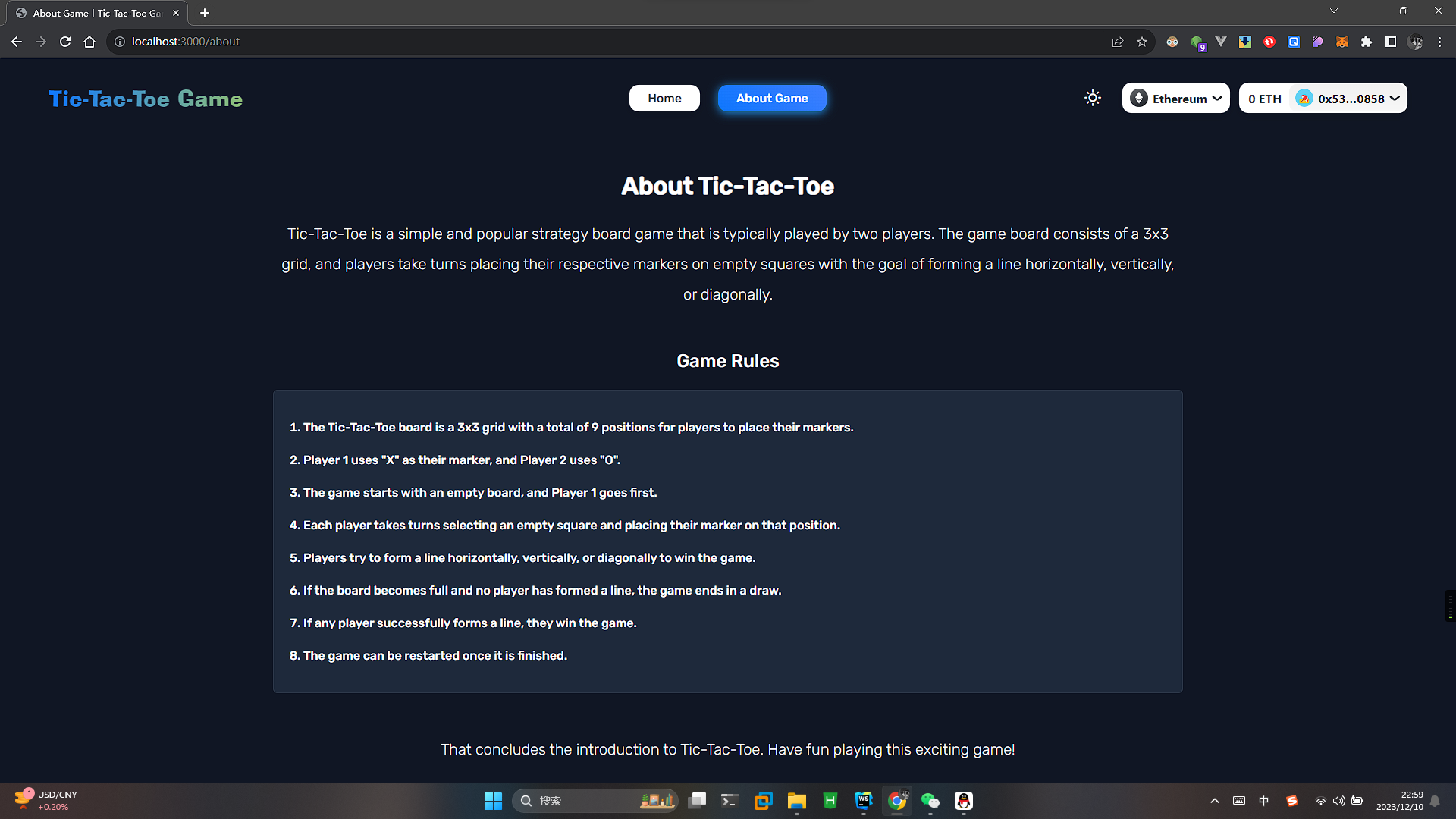
Task: Click the share this page icon
Action: [1117, 42]
